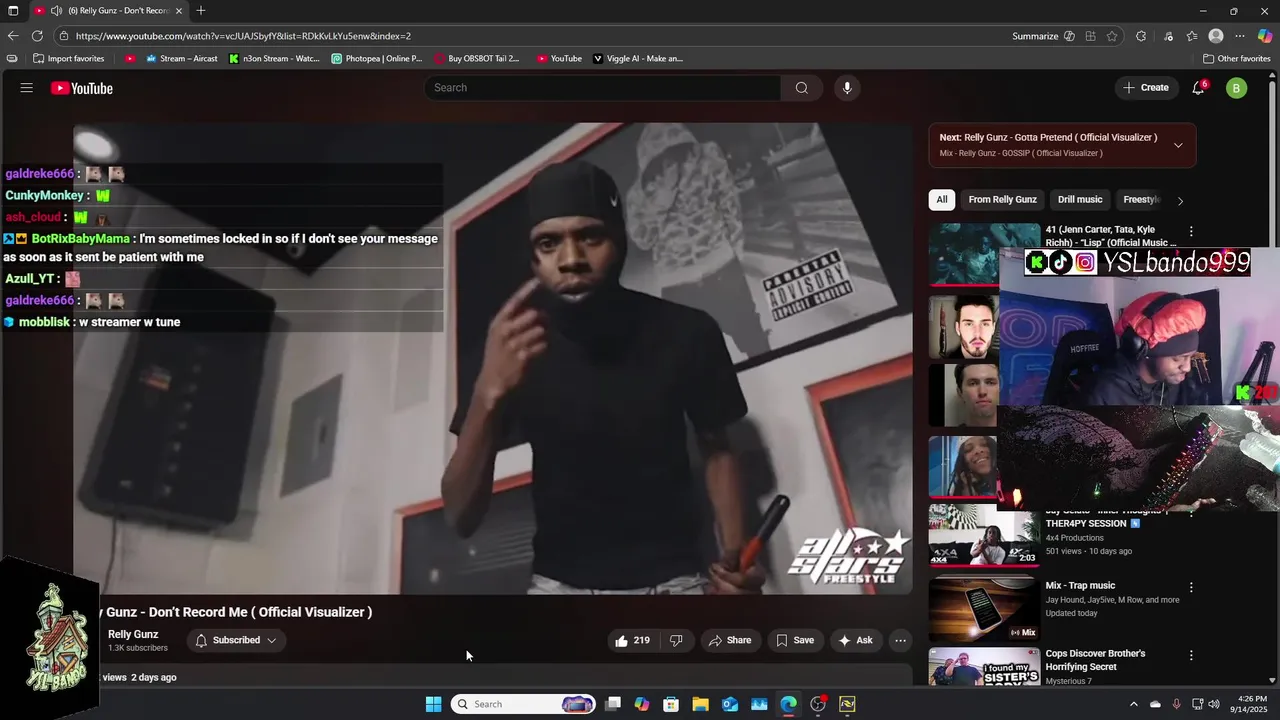Viewport: 1280px width, 720px height.
Task: Select the Freestyle chip
Action: click(1141, 199)
